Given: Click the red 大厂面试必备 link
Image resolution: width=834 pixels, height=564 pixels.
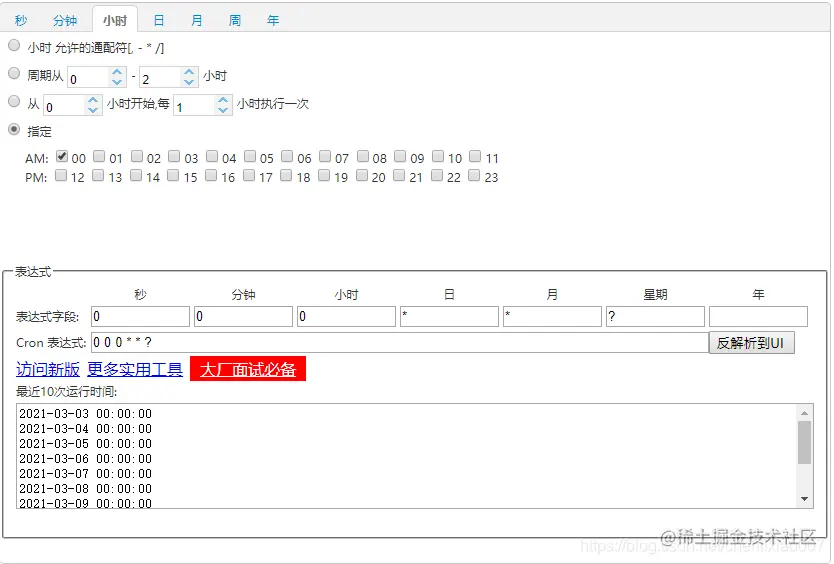Looking at the screenshot, I should click(x=248, y=369).
